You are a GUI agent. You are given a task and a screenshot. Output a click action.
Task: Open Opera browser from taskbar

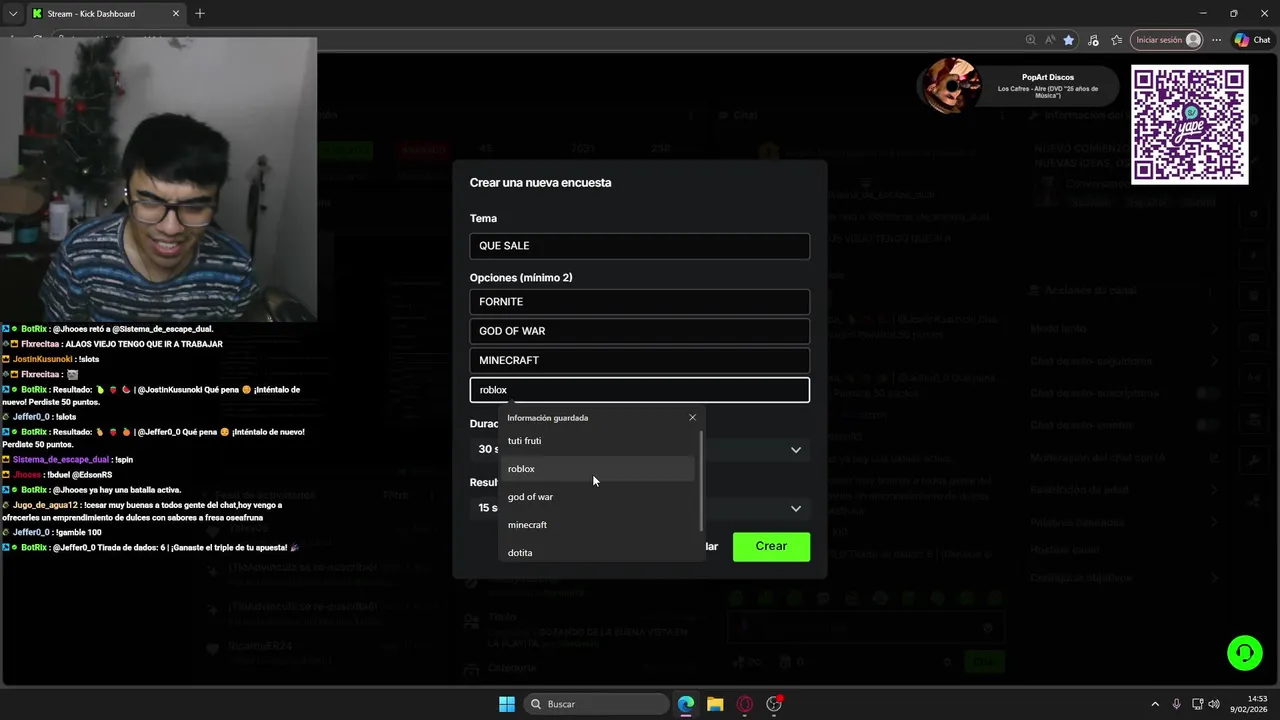click(744, 704)
